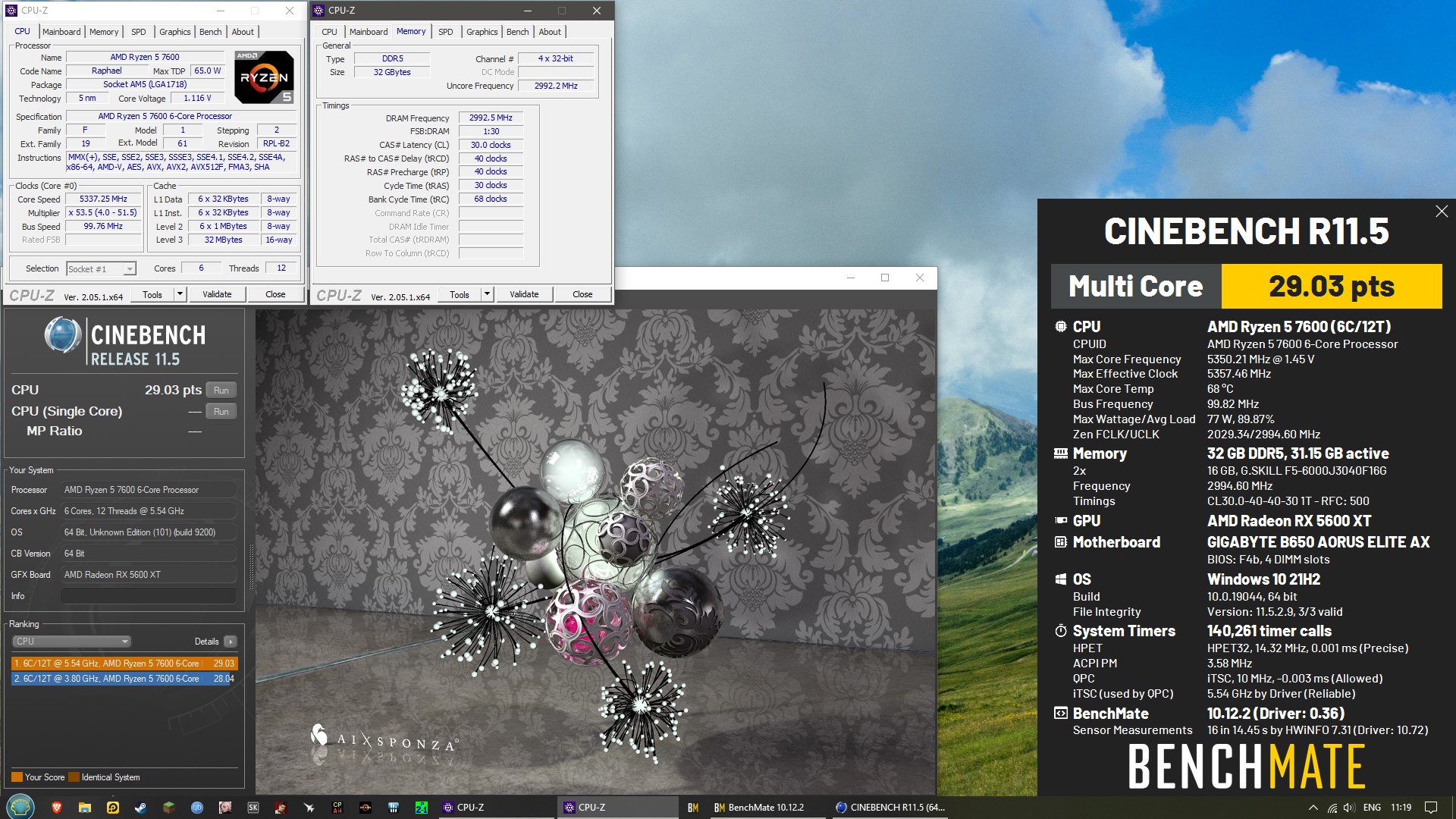The width and height of the screenshot is (1456, 819).
Task: Expand Tools dropdown arrow in left CPU-Z
Action: click(x=180, y=294)
